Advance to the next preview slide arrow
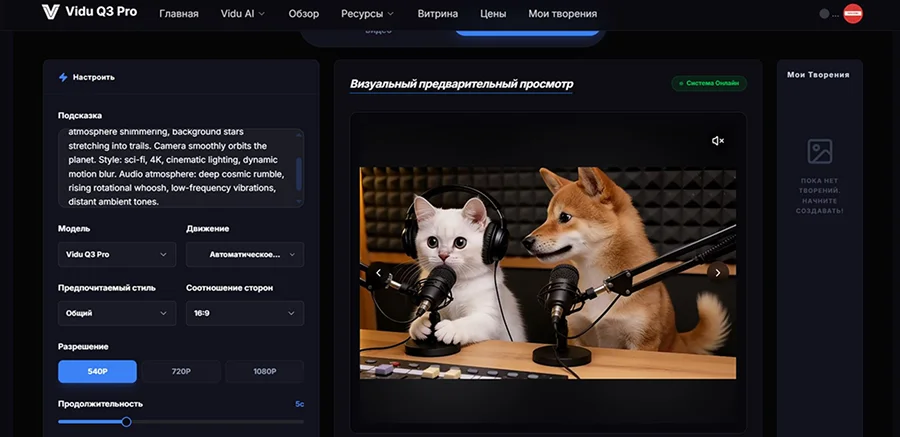 tap(717, 273)
